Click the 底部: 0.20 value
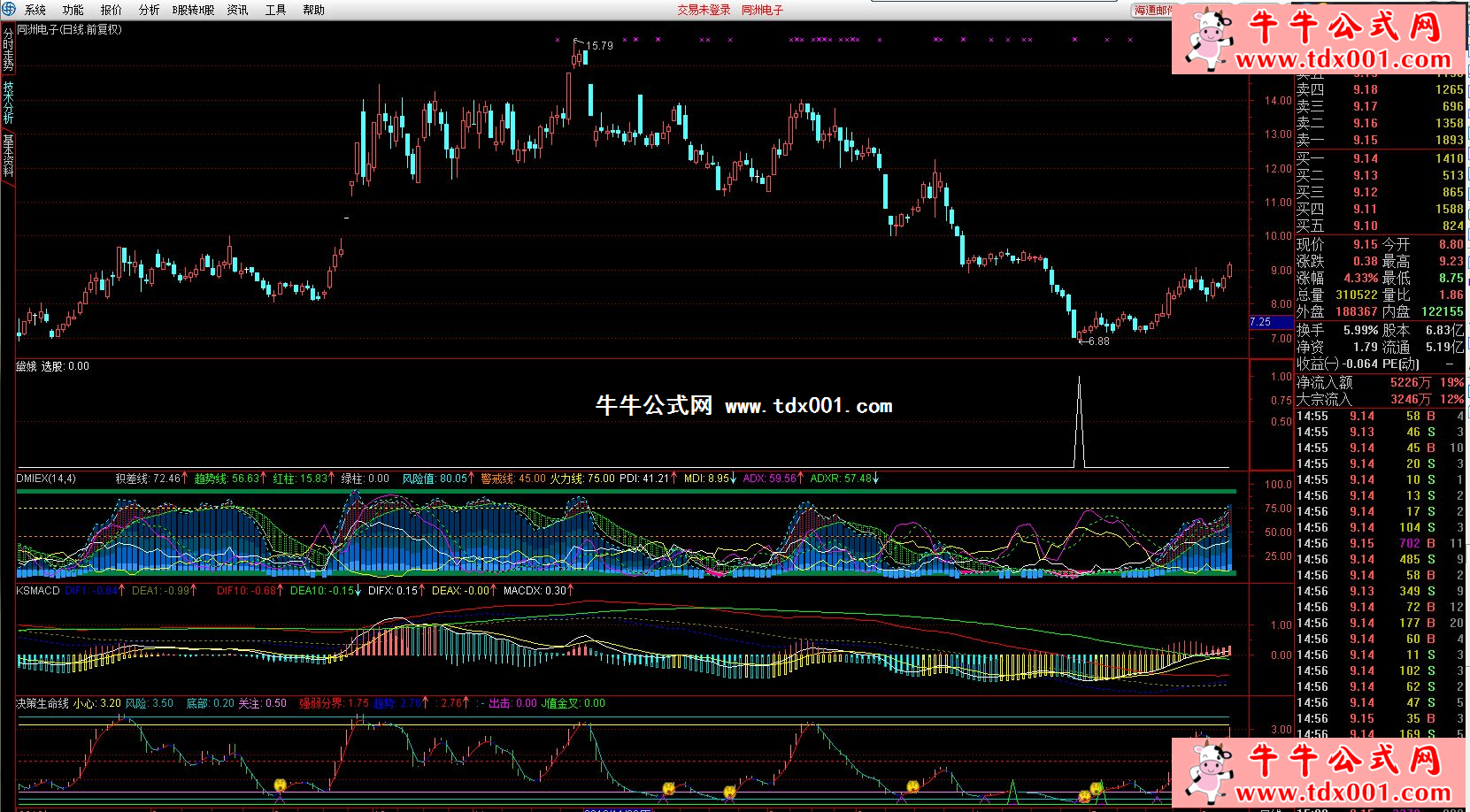 pos(211,703)
